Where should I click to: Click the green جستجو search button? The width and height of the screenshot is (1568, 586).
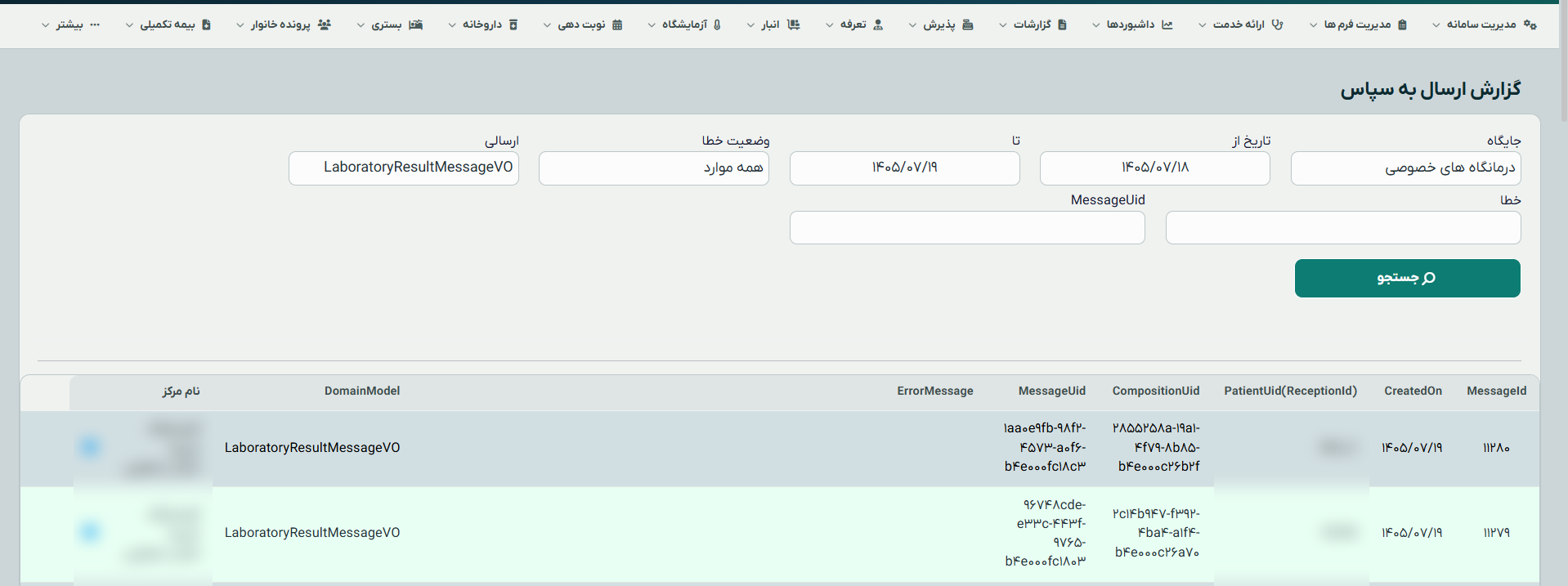[1407, 278]
